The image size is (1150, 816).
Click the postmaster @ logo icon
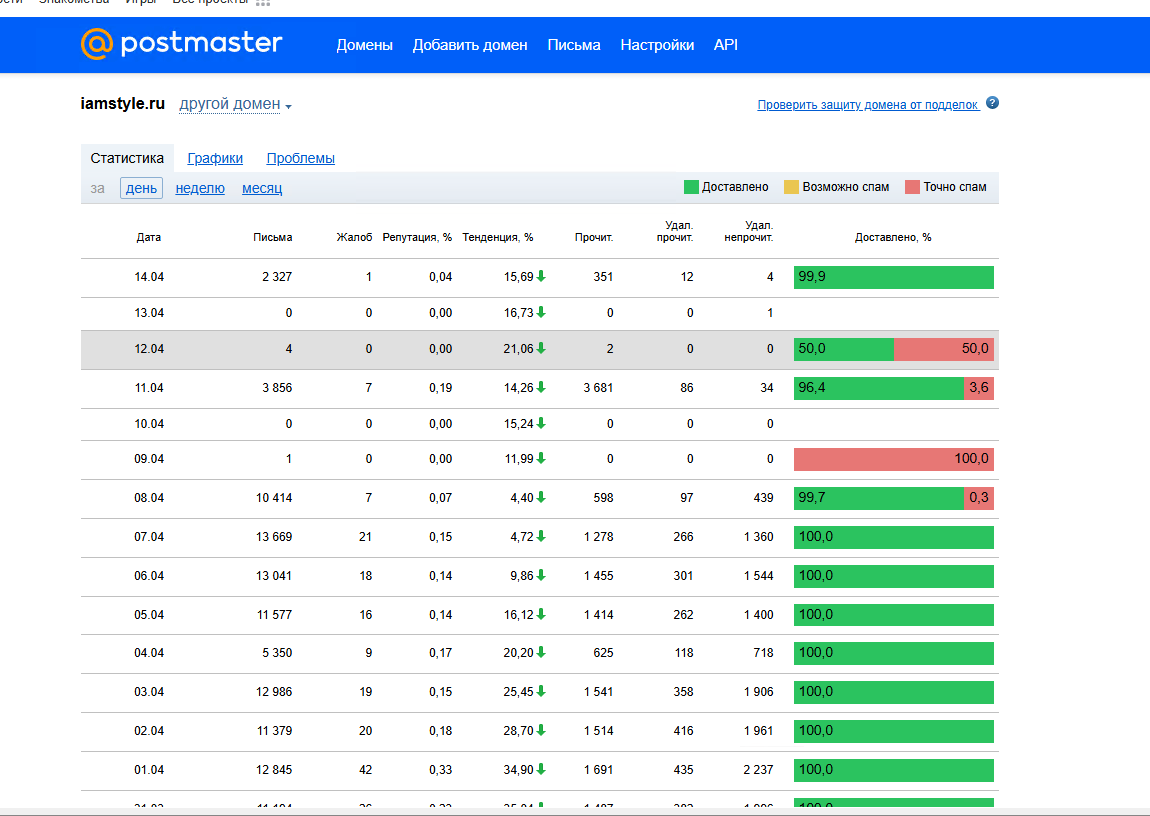tap(97, 44)
